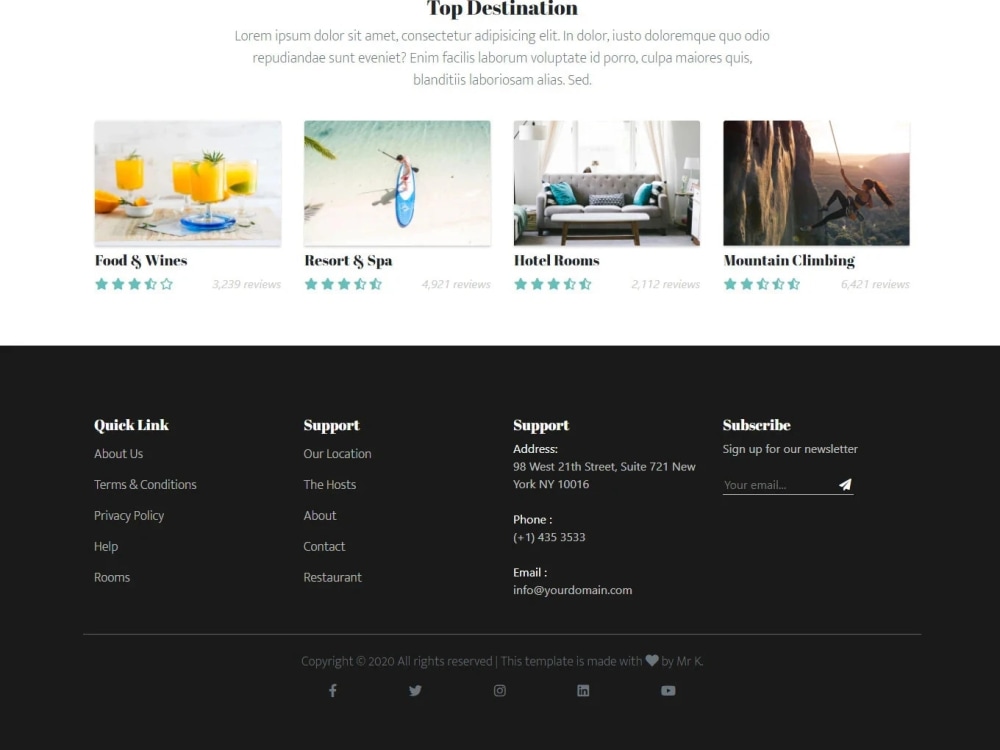The width and height of the screenshot is (1000, 750).
Task: Click the YouTube icon
Action: pyautogui.click(x=667, y=690)
